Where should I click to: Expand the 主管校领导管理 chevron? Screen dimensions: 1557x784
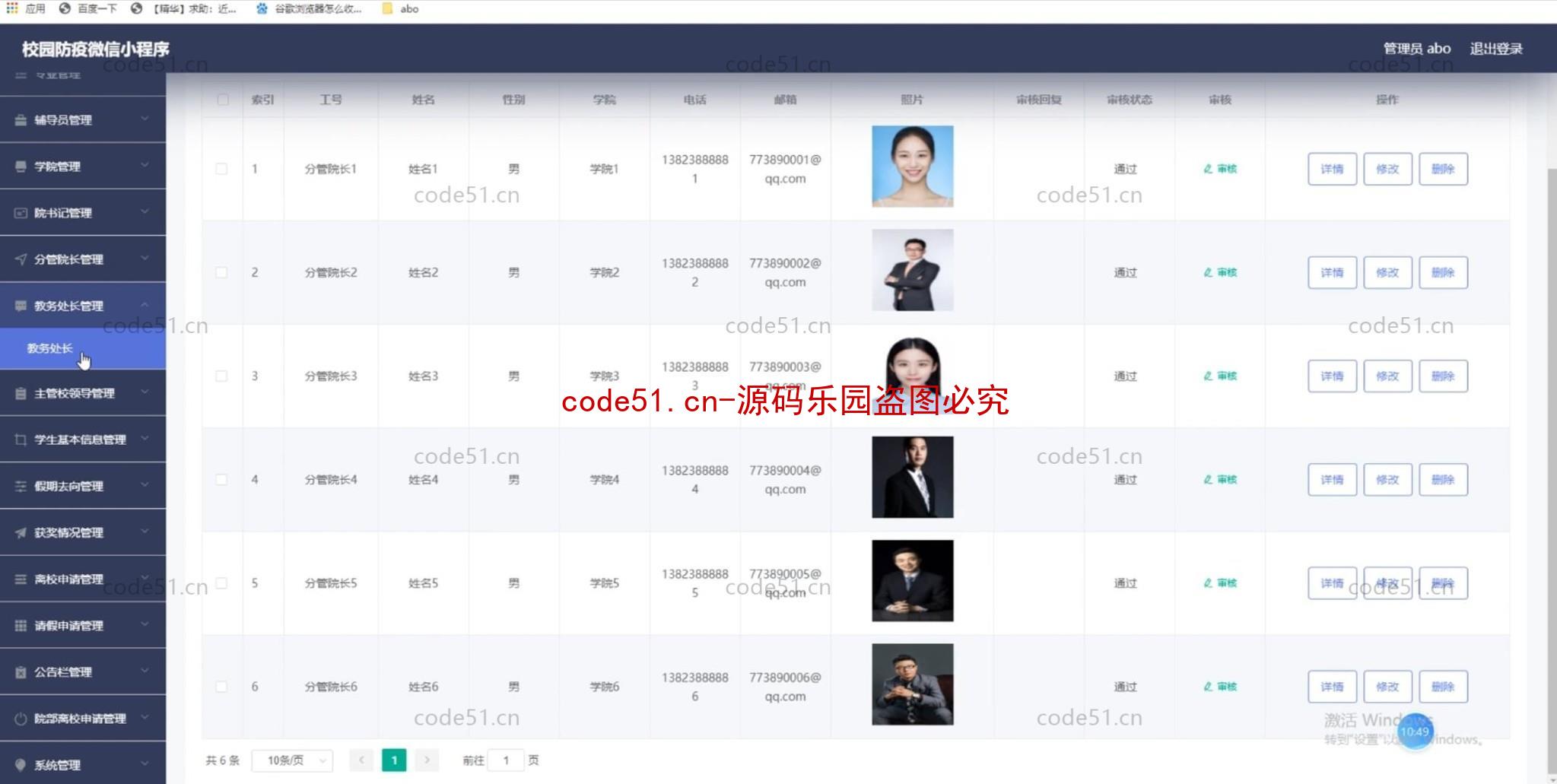click(145, 392)
